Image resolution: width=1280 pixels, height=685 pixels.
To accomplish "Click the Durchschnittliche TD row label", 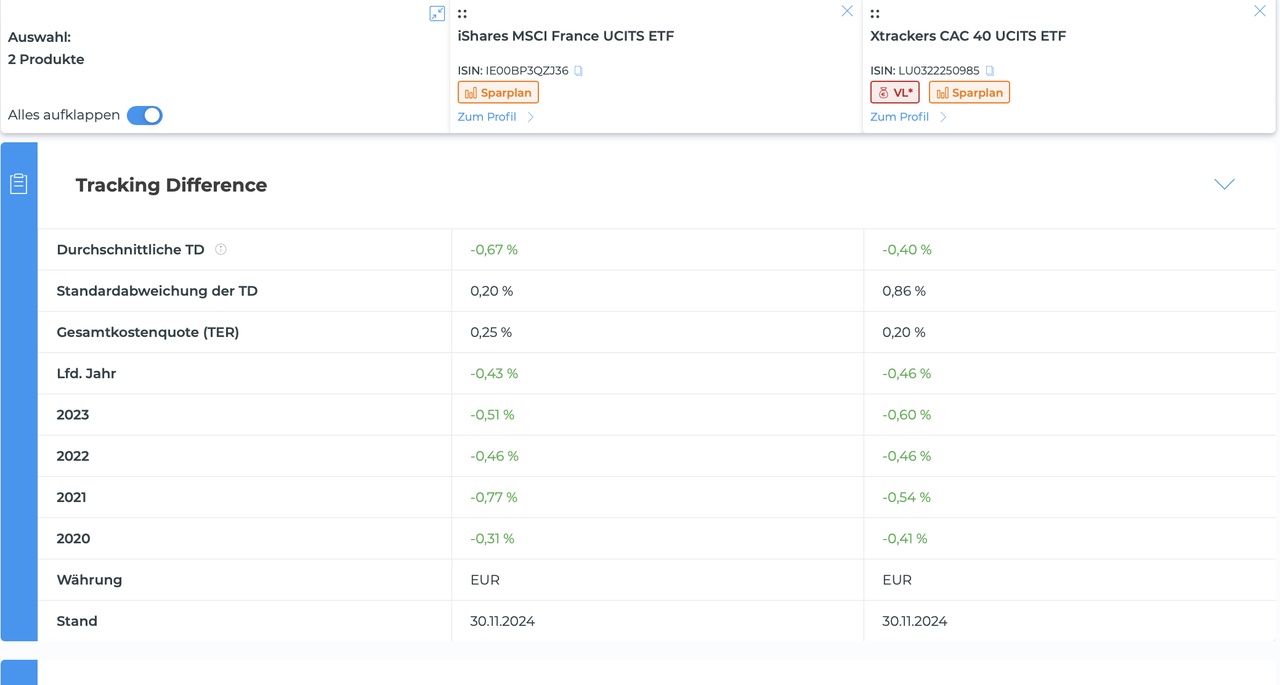I will [x=130, y=249].
